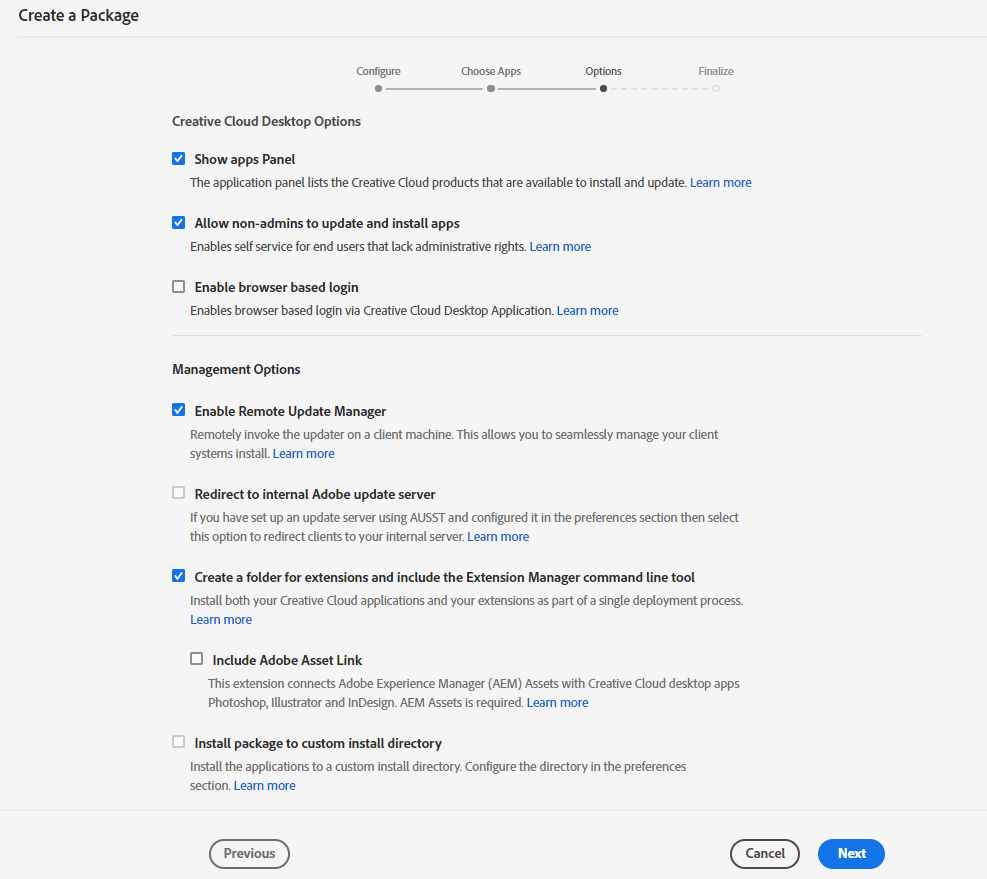
Task: Enable browser based login checkbox
Action: (179, 287)
